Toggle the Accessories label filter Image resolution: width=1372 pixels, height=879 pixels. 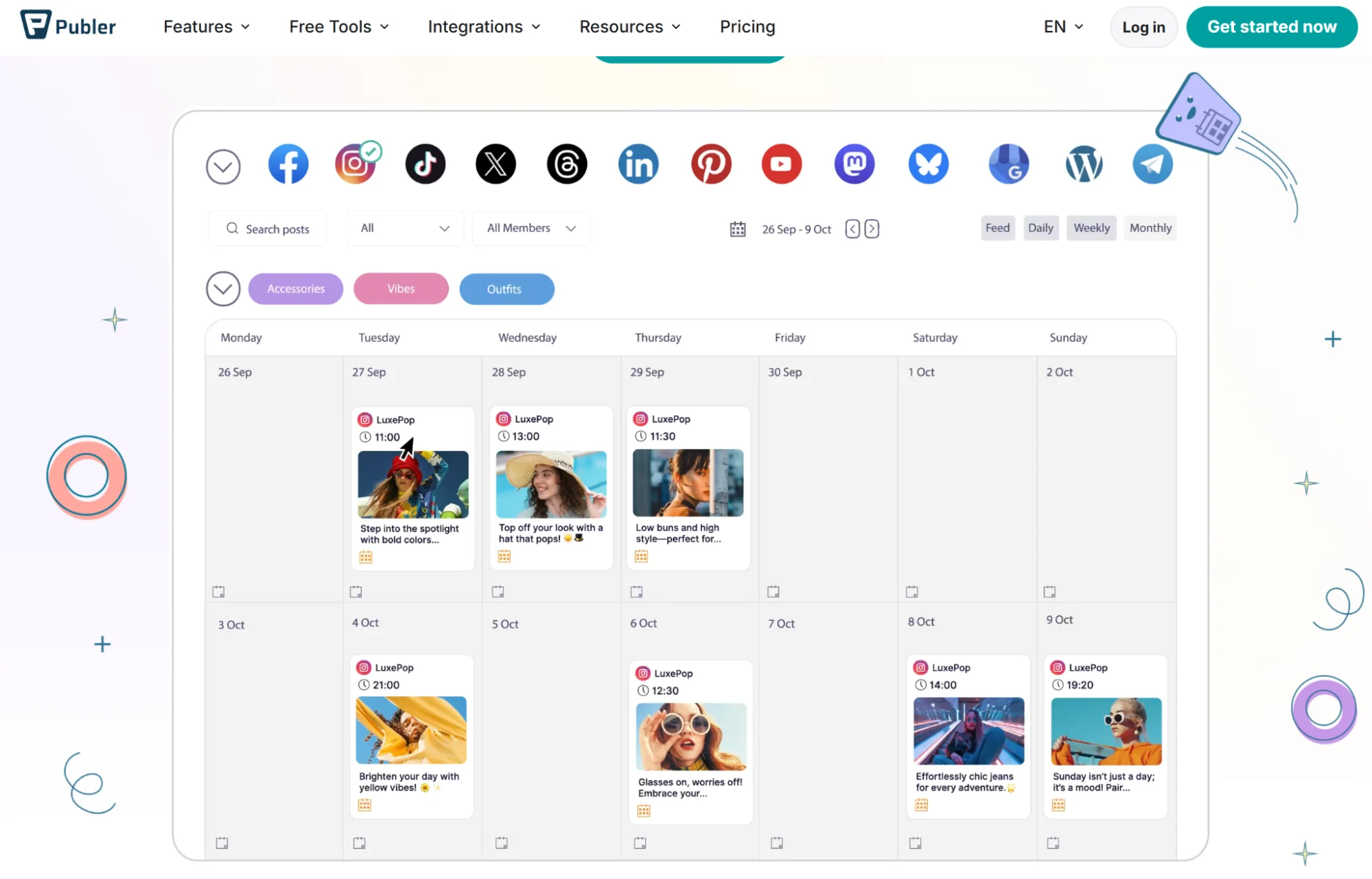(x=296, y=289)
